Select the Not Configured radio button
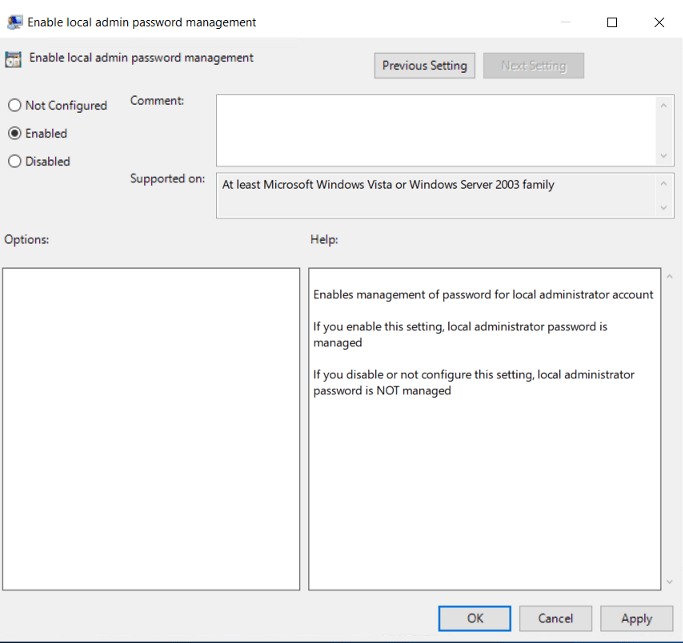This screenshot has height=643, width=683. 15,105
